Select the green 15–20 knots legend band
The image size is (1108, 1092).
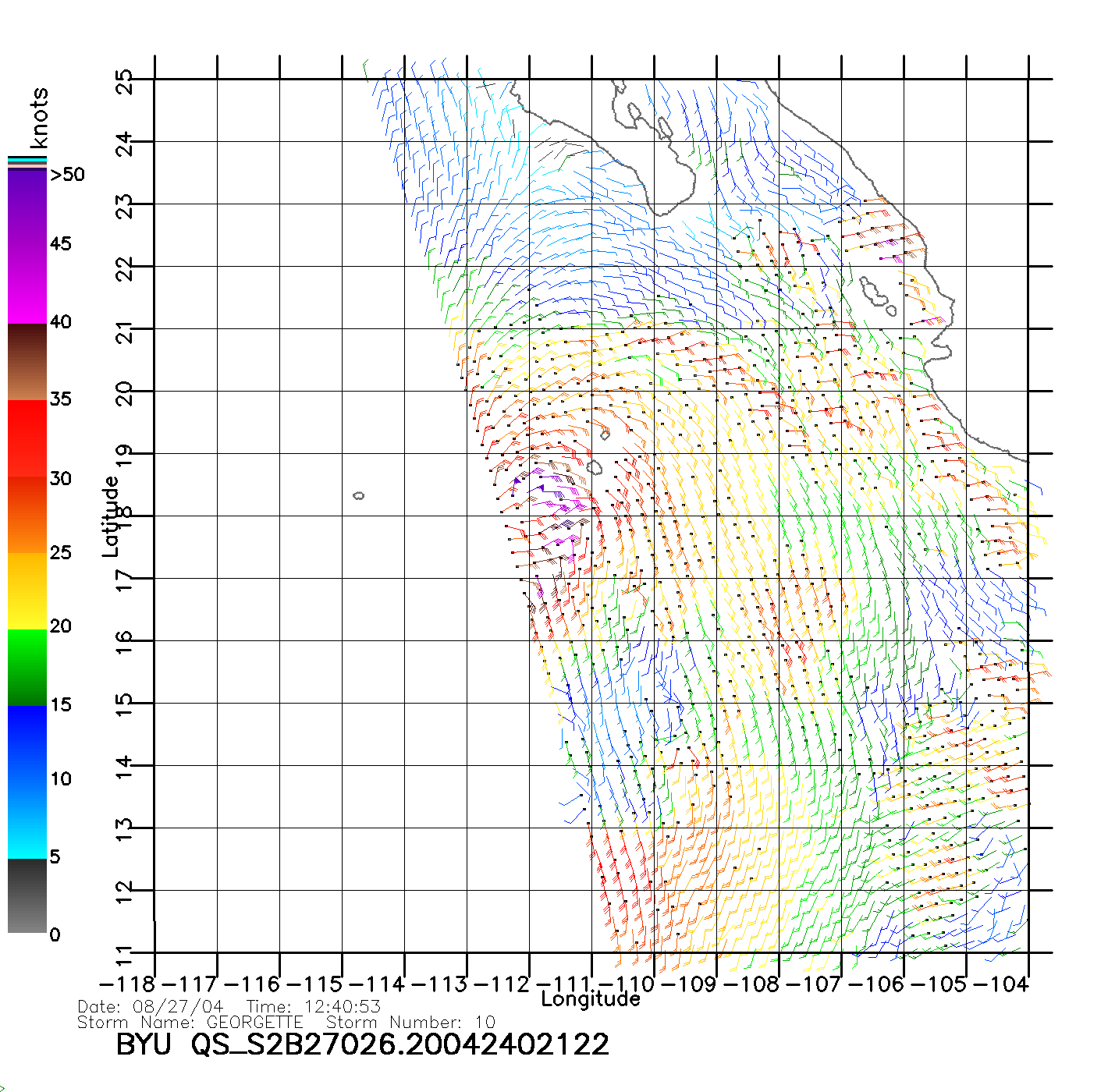tap(27, 667)
